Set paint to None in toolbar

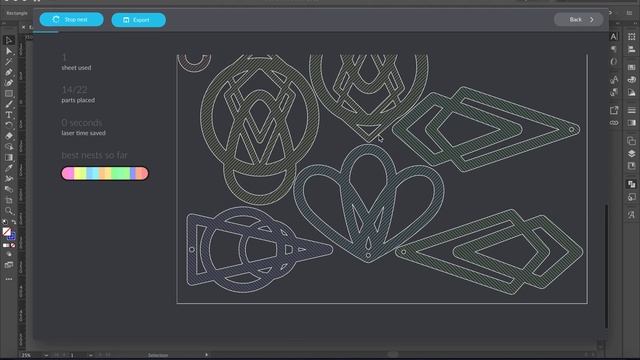click(x=13, y=245)
